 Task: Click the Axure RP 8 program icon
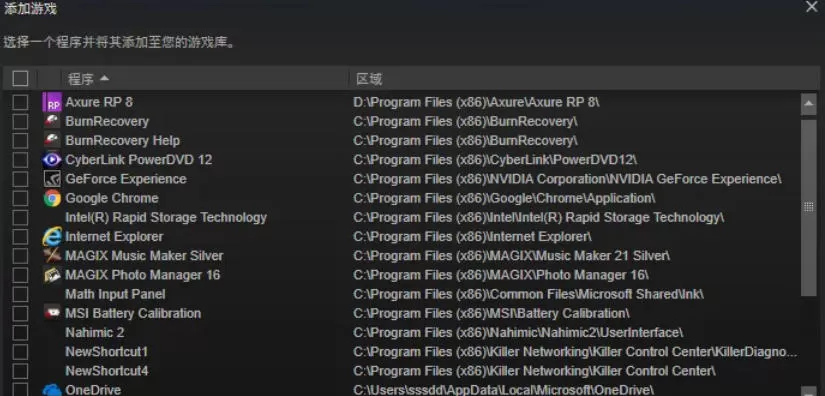coord(52,102)
